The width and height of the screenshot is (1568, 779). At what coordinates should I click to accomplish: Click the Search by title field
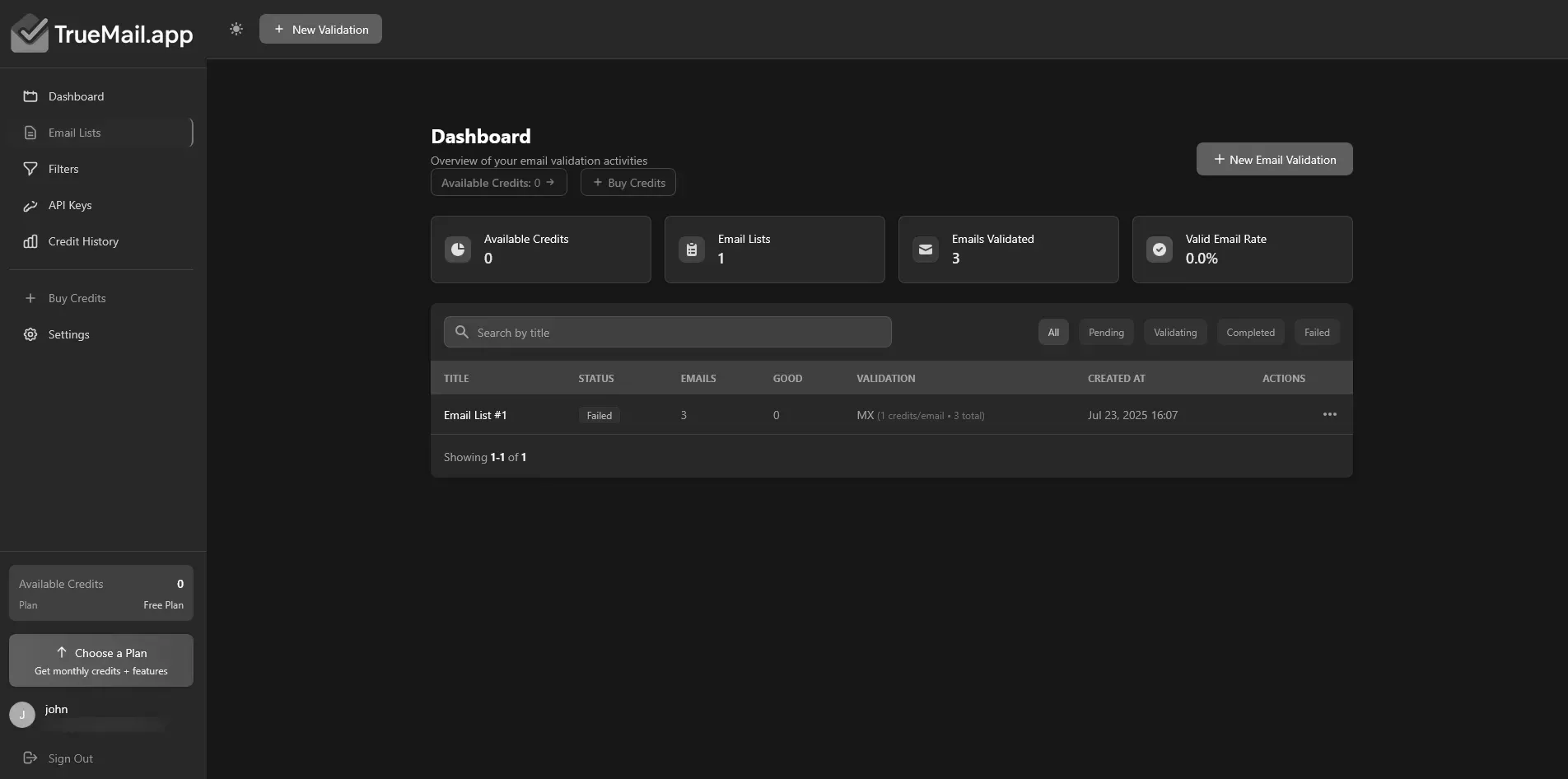[x=668, y=332]
